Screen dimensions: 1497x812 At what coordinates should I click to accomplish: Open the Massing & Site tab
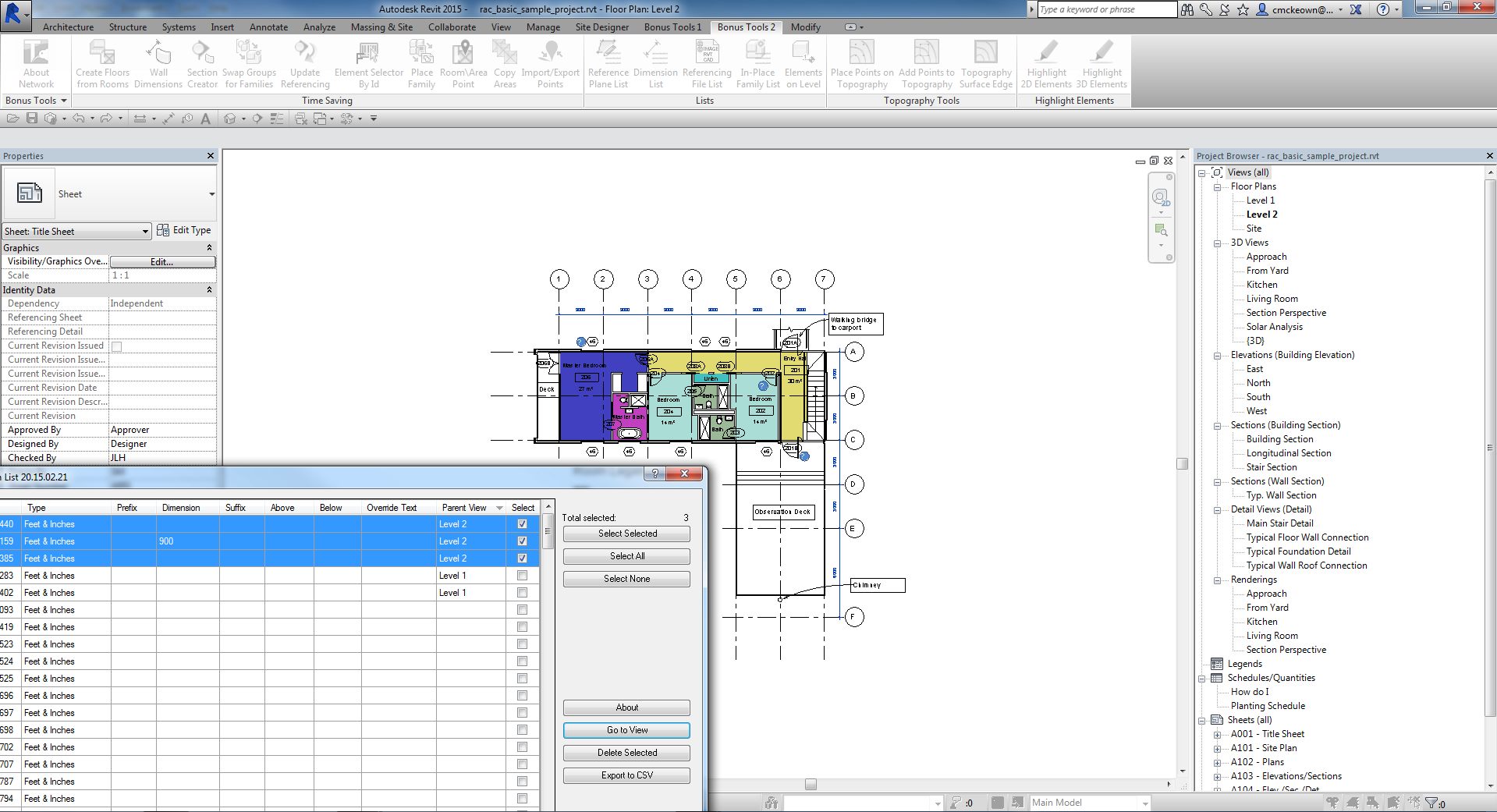pyautogui.click(x=381, y=27)
